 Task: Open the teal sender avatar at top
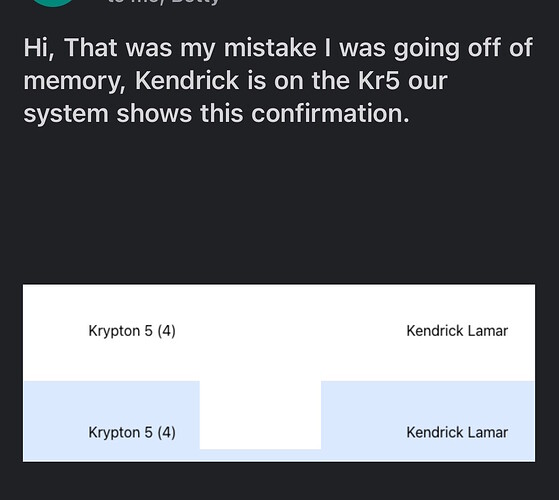tap(53, 2)
